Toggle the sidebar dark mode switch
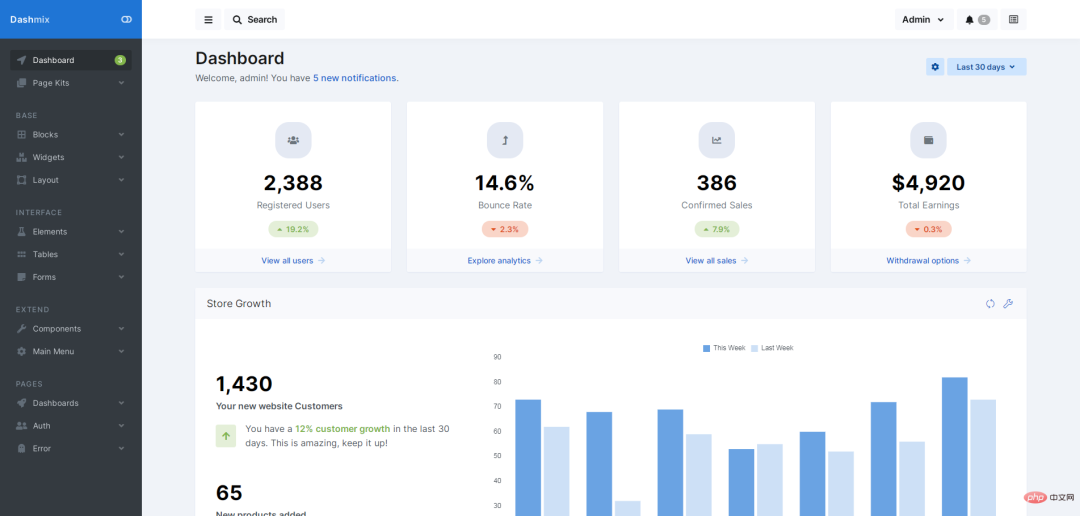1080x516 pixels. point(126,19)
